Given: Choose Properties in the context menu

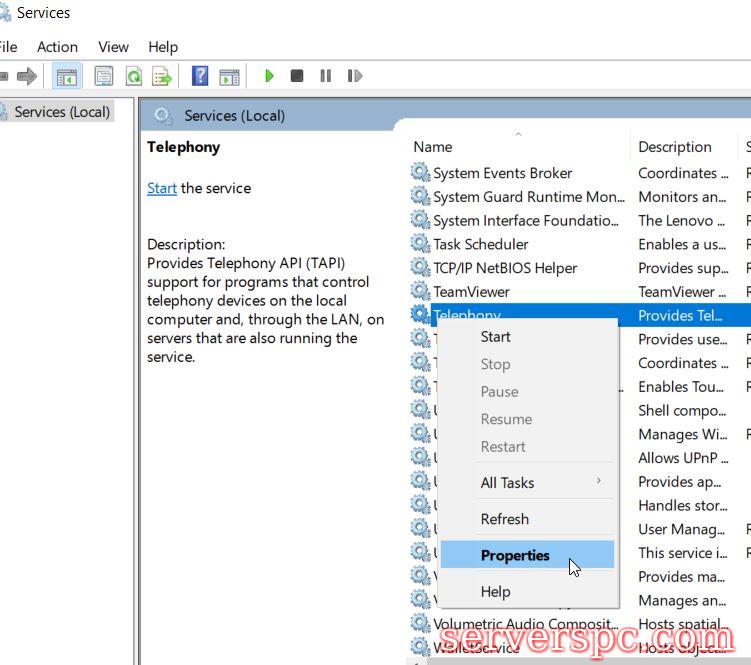Looking at the screenshot, I should click(x=515, y=556).
